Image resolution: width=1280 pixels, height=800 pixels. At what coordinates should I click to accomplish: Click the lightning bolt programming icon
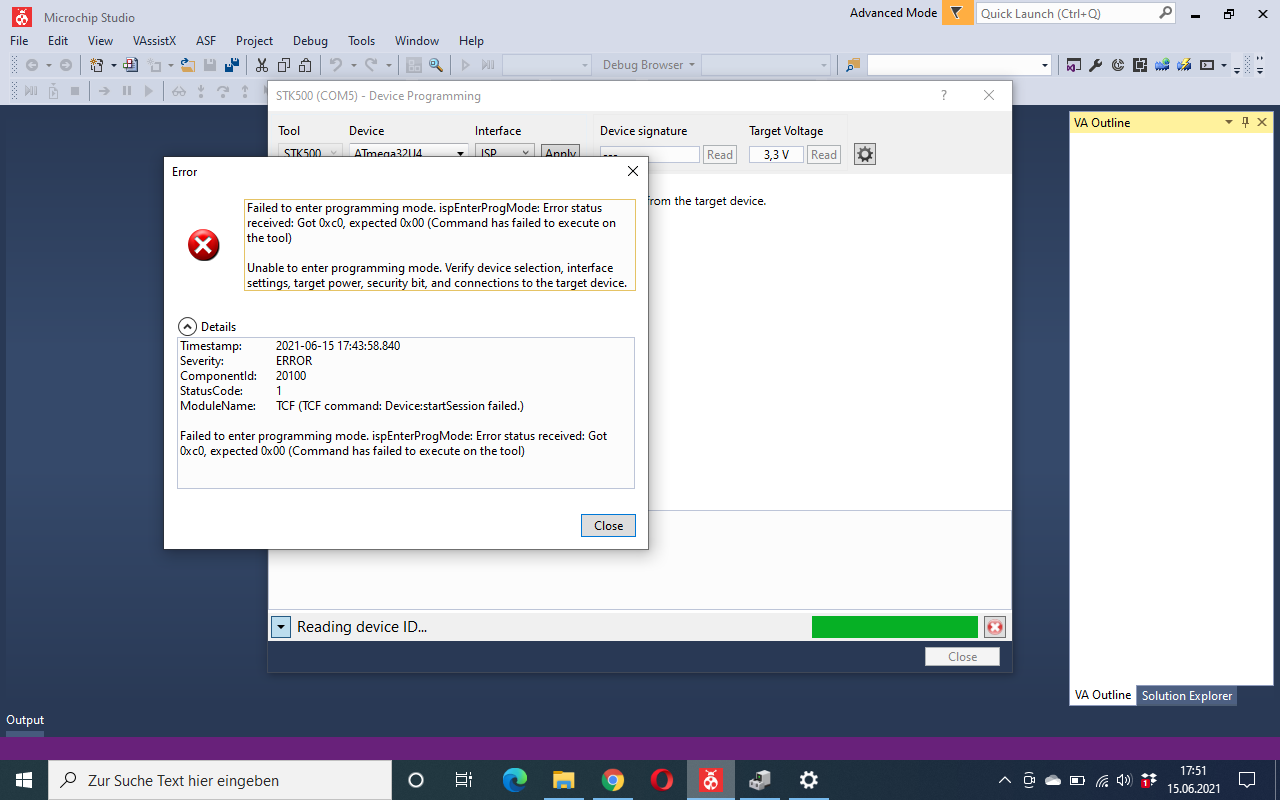click(x=1184, y=65)
